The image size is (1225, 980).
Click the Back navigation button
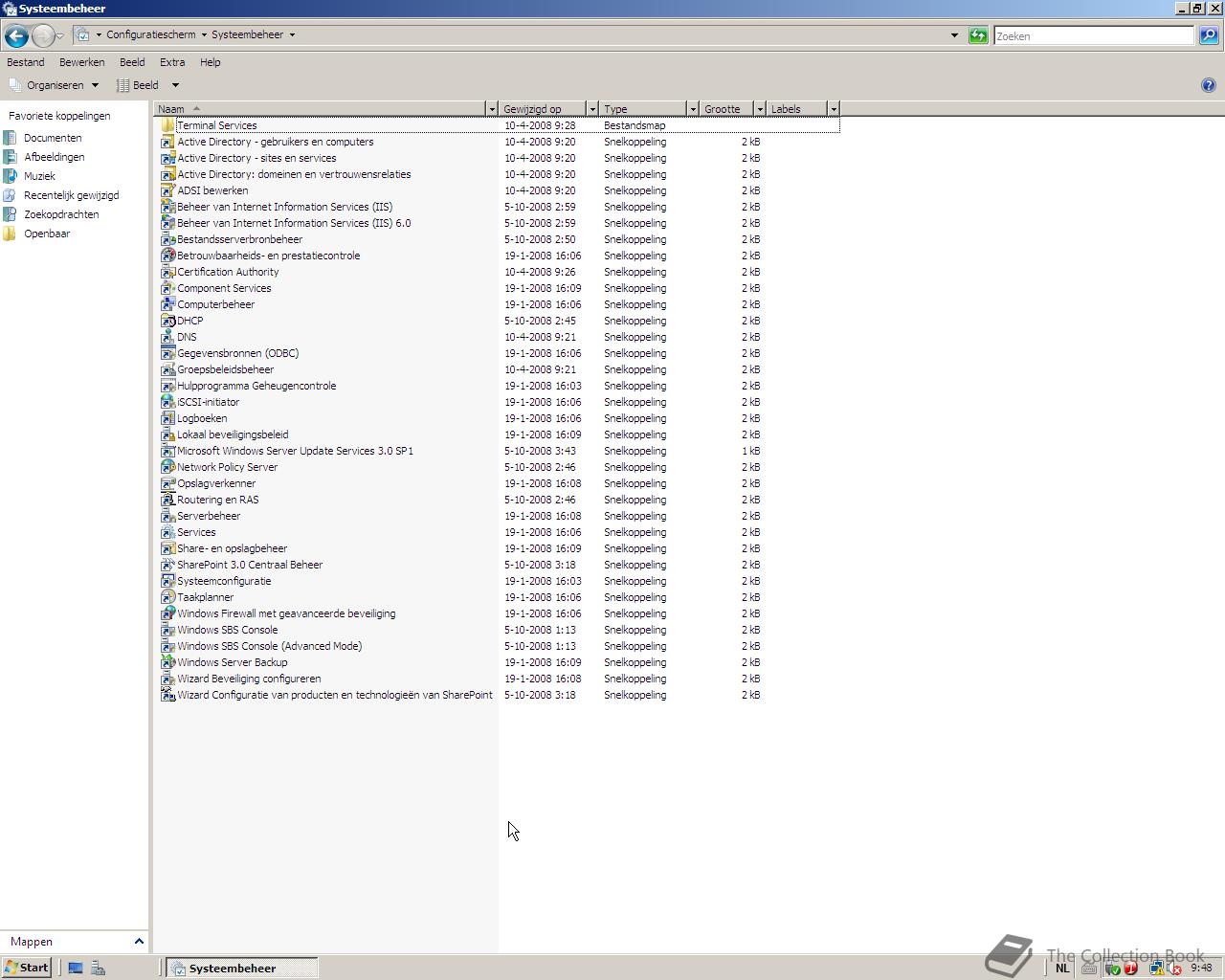pos(16,36)
